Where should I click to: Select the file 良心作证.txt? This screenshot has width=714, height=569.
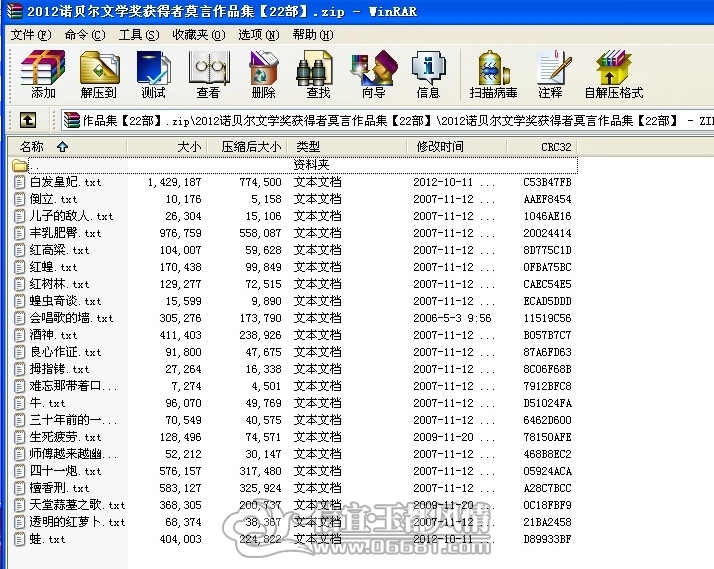click(x=65, y=352)
